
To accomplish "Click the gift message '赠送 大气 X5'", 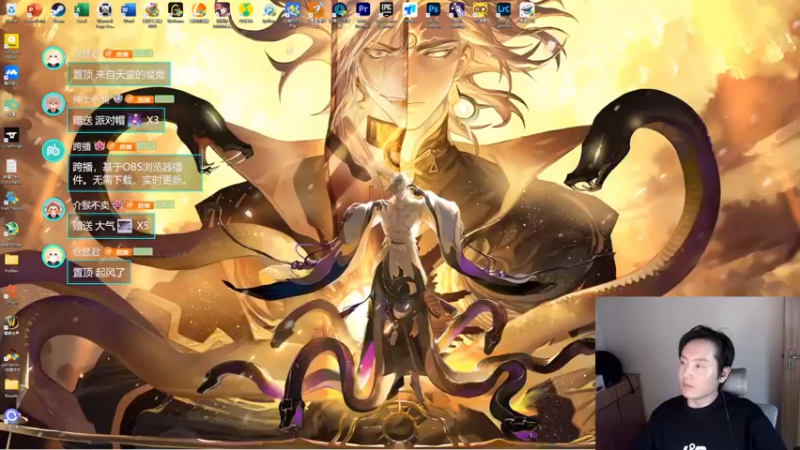I will point(111,226).
